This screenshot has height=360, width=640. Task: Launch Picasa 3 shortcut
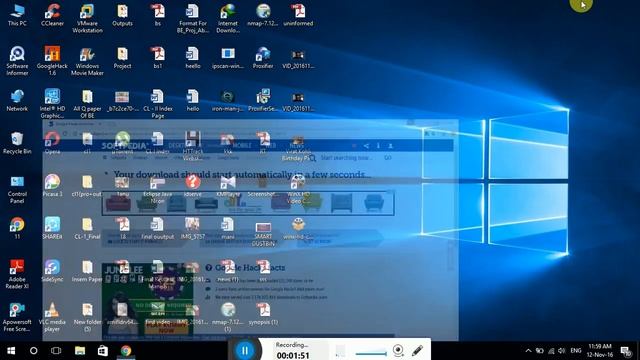[x=52, y=186]
